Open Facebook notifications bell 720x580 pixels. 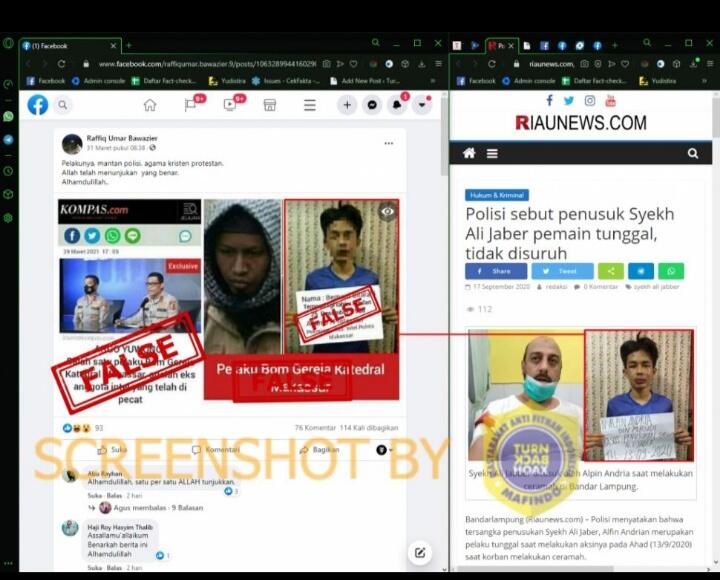point(397,105)
